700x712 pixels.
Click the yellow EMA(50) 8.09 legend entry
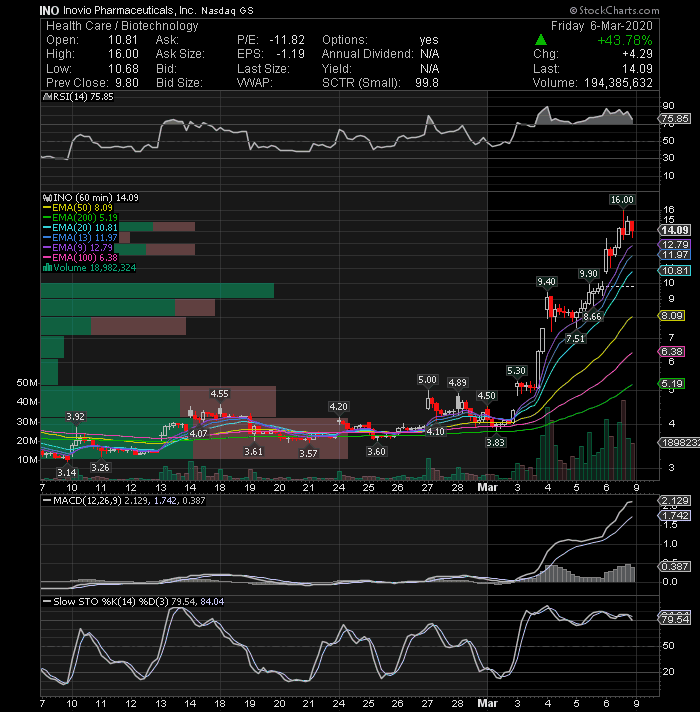click(x=78, y=208)
